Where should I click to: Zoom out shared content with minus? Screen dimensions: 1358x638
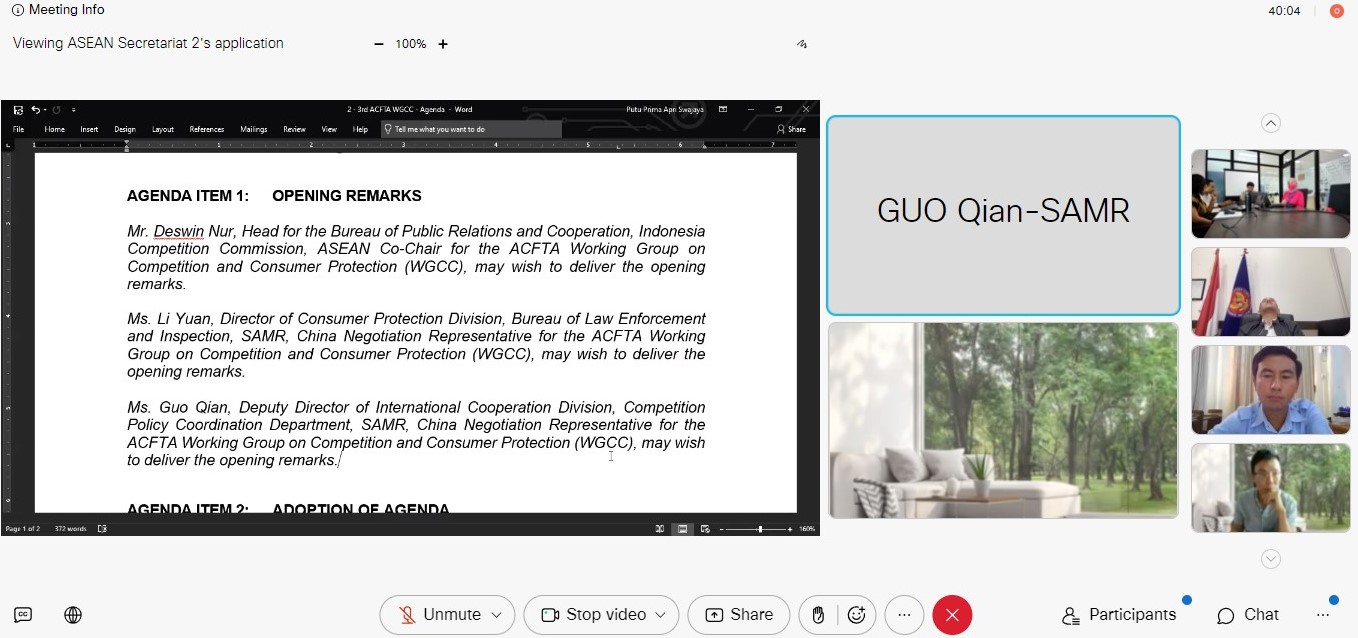(x=379, y=44)
